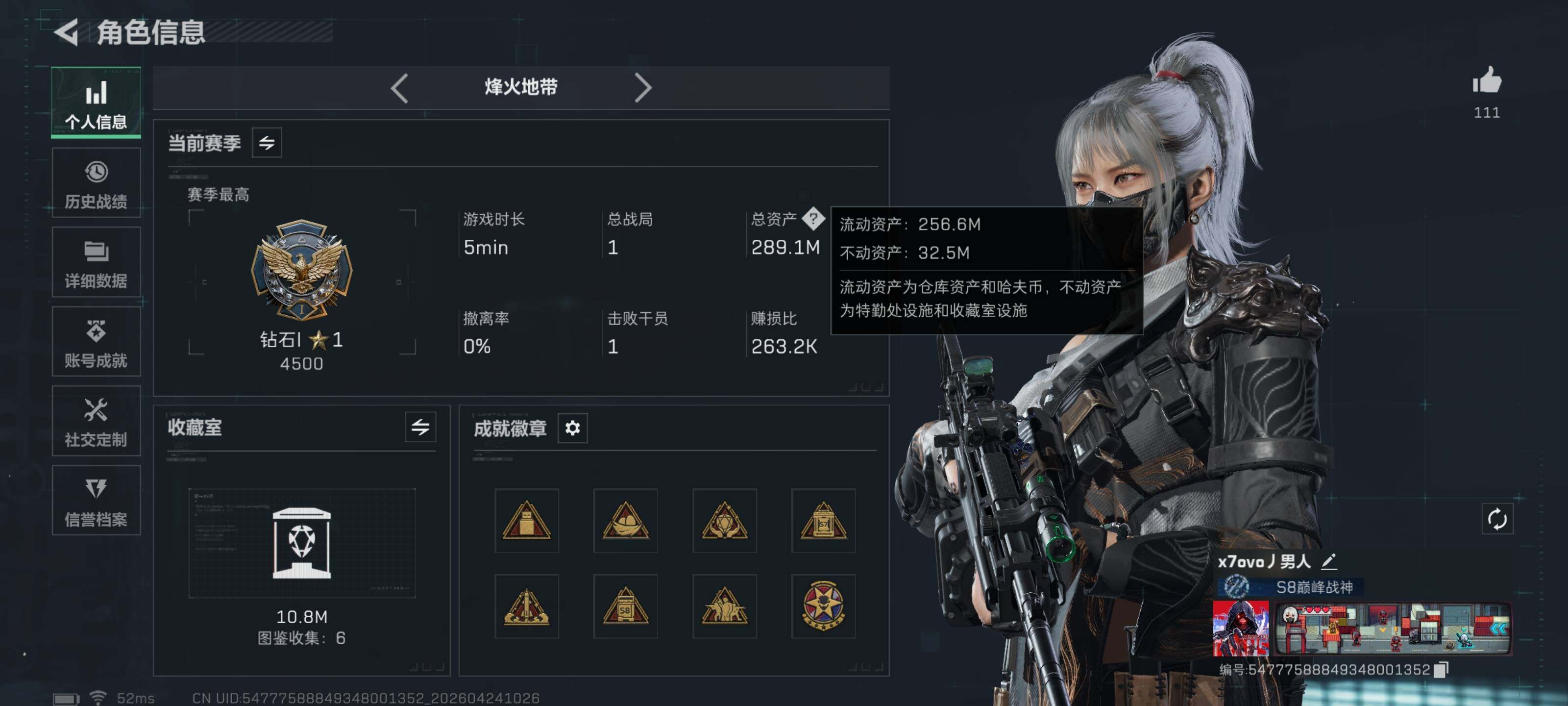Open the 信誉档案 tab
Image resolution: width=1568 pixels, height=706 pixels.
point(96,500)
